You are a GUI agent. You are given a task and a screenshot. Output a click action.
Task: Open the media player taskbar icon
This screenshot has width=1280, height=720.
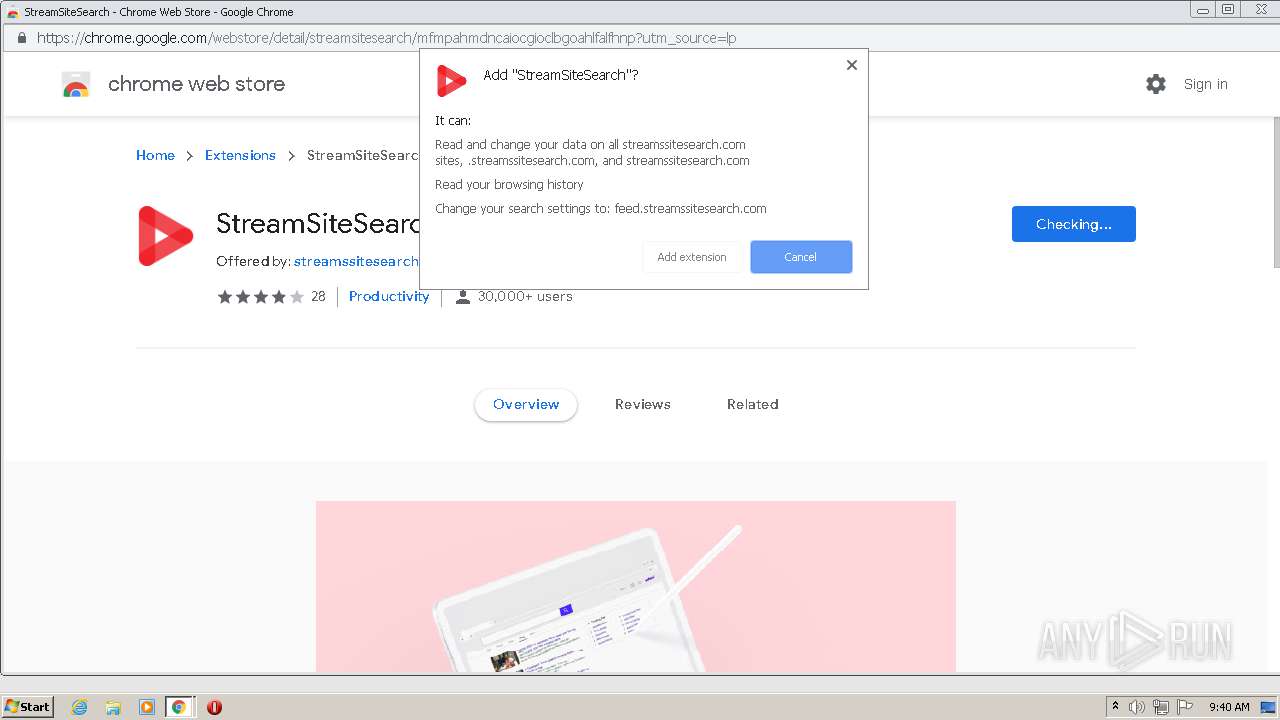click(146, 707)
